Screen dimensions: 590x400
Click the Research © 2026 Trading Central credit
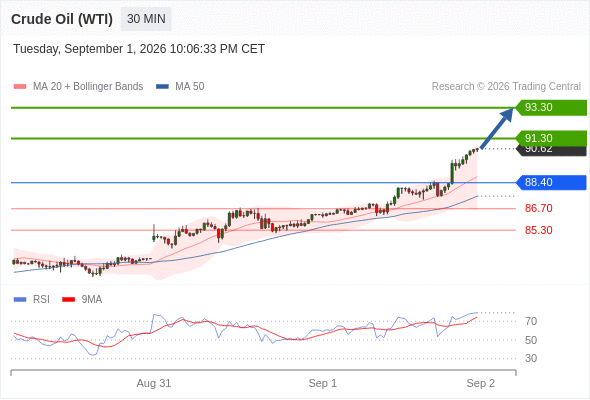coord(506,87)
